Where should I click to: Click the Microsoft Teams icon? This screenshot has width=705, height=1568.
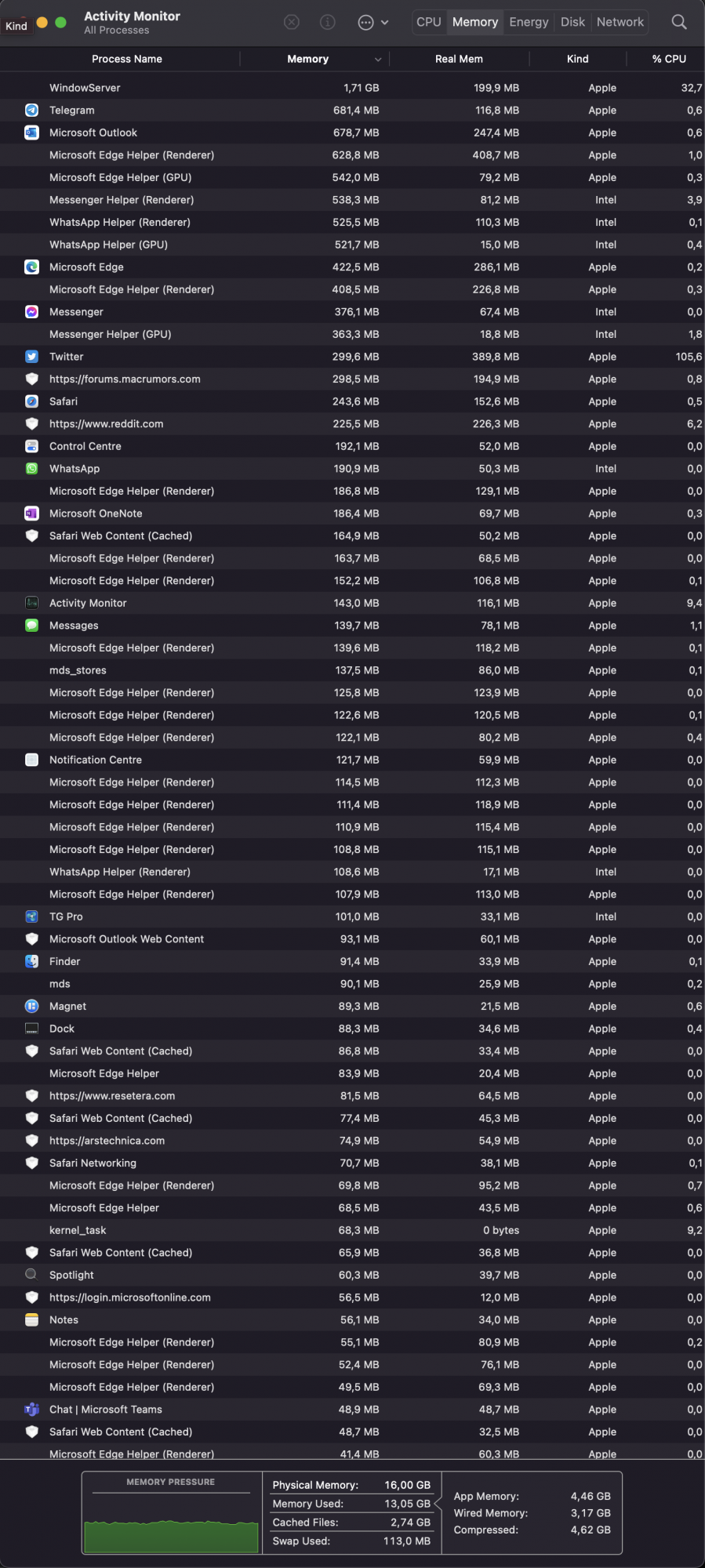31,1410
